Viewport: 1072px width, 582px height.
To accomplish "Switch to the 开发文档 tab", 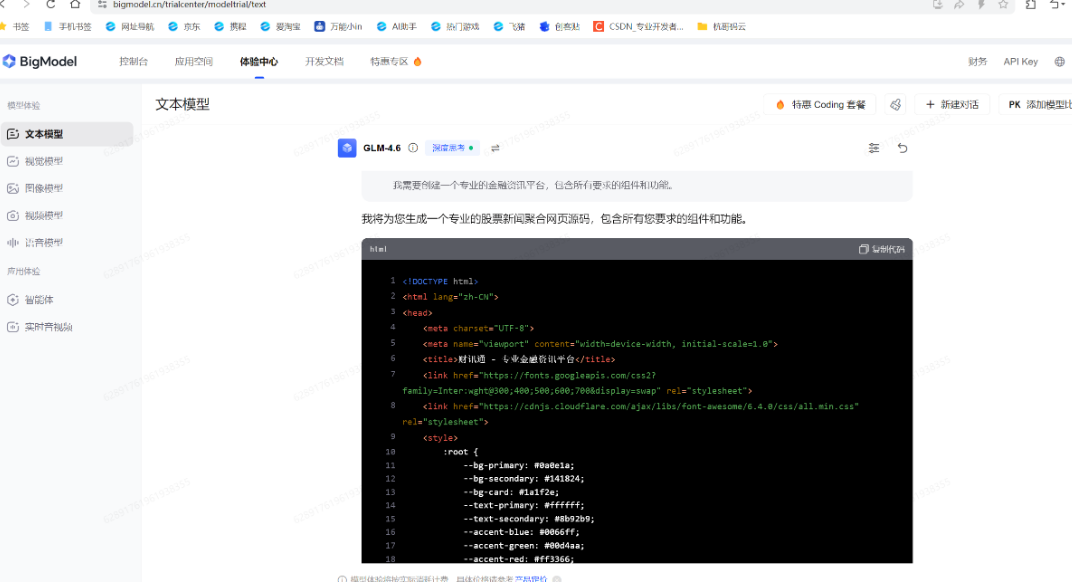I will (324, 62).
